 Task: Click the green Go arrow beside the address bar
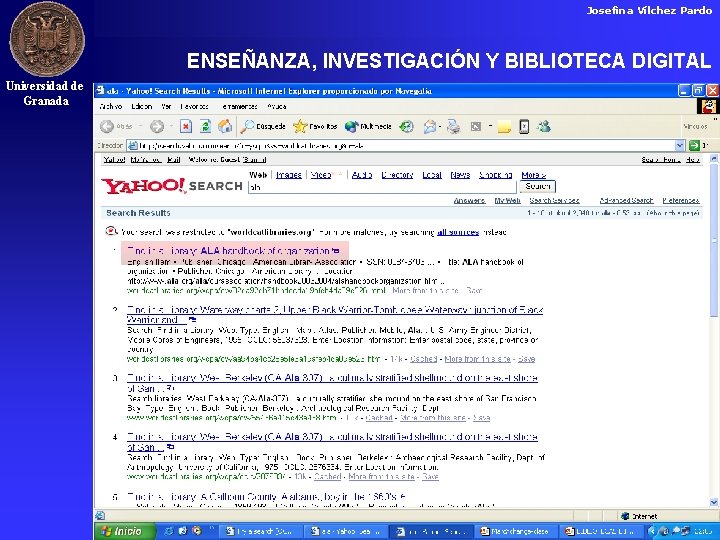click(694, 146)
